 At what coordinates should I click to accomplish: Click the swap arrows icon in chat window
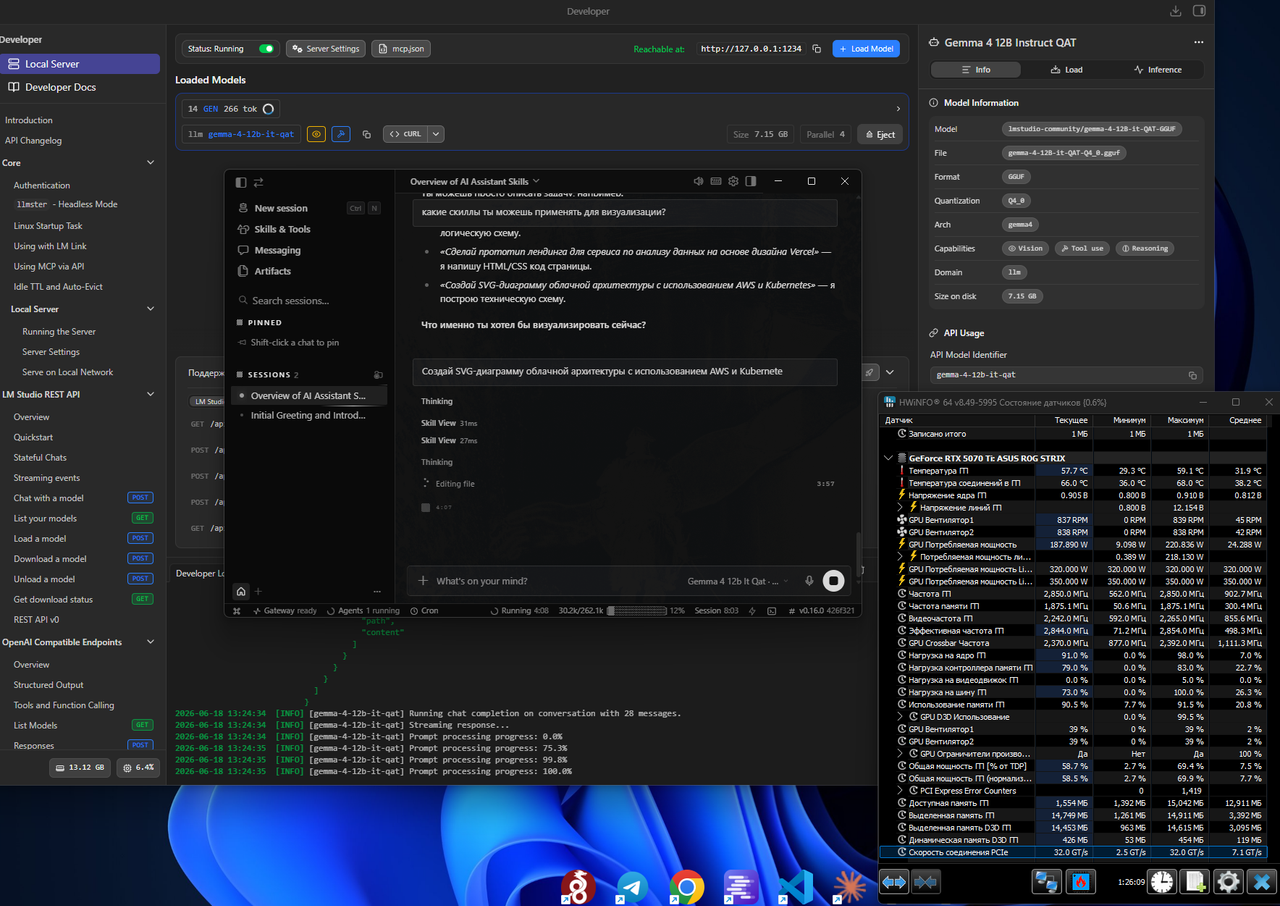pyautogui.click(x=258, y=182)
